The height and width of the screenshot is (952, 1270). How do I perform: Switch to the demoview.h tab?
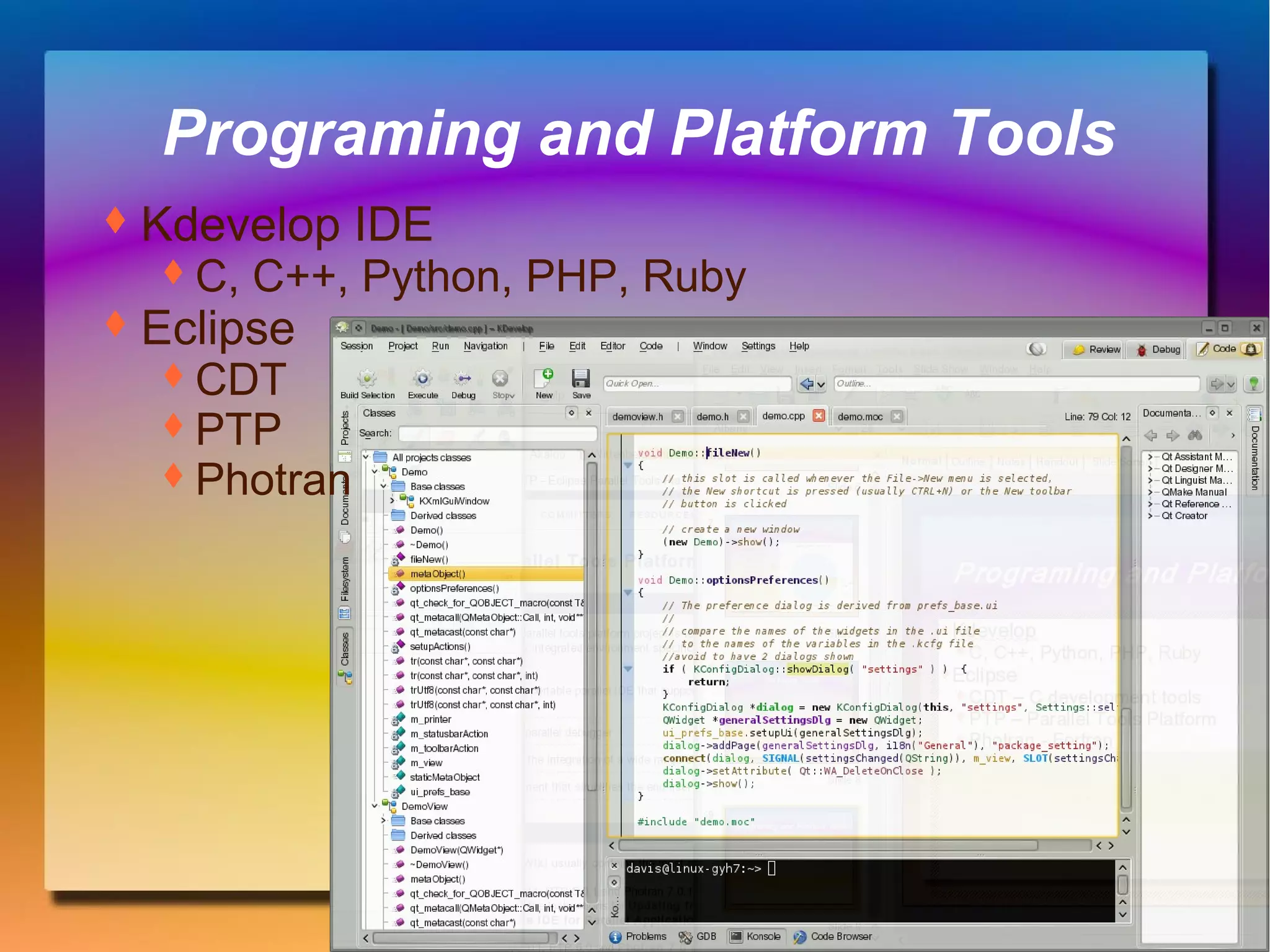[x=637, y=417]
